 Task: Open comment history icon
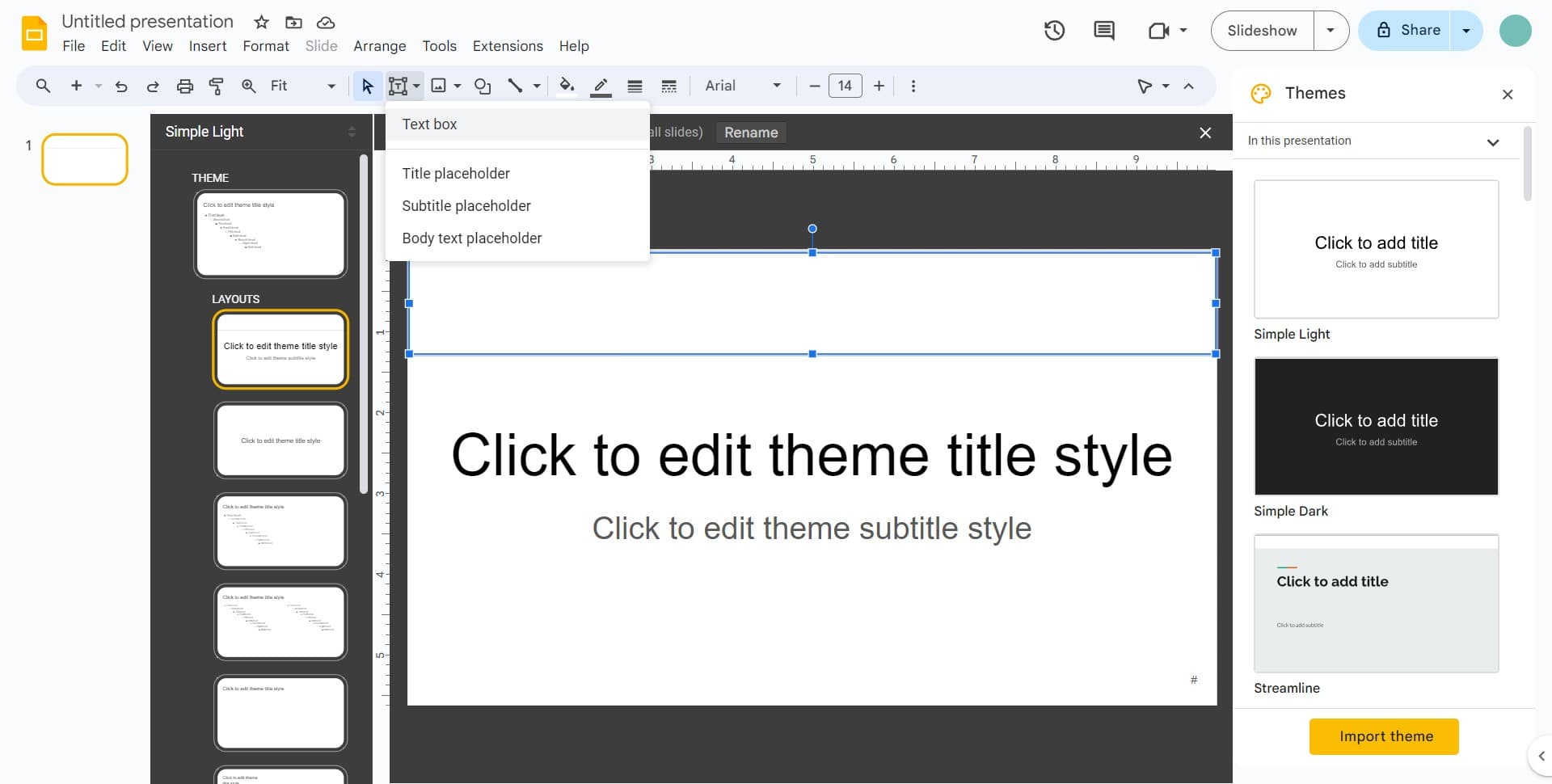click(1103, 30)
